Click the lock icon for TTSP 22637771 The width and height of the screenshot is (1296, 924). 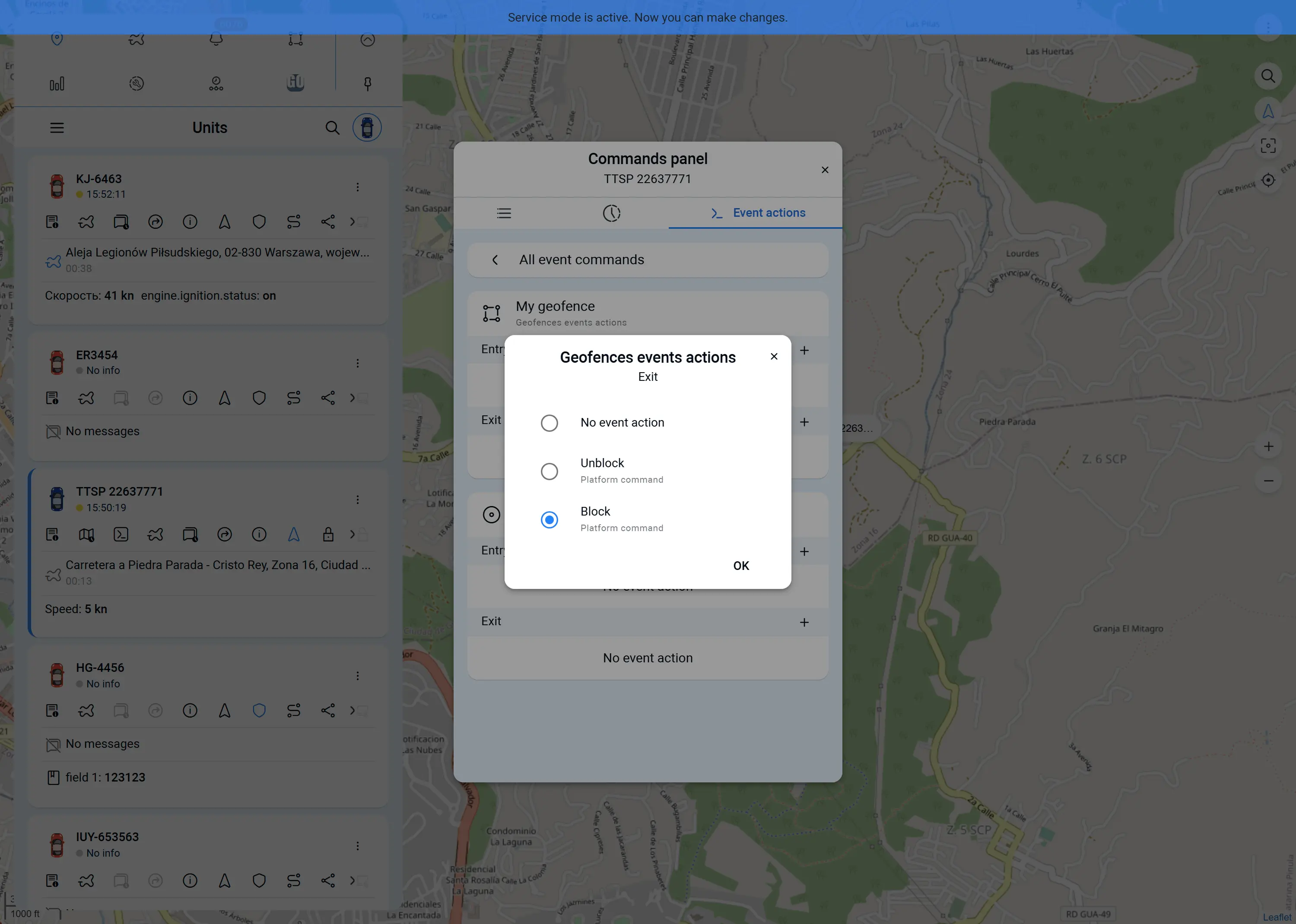[328, 534]
